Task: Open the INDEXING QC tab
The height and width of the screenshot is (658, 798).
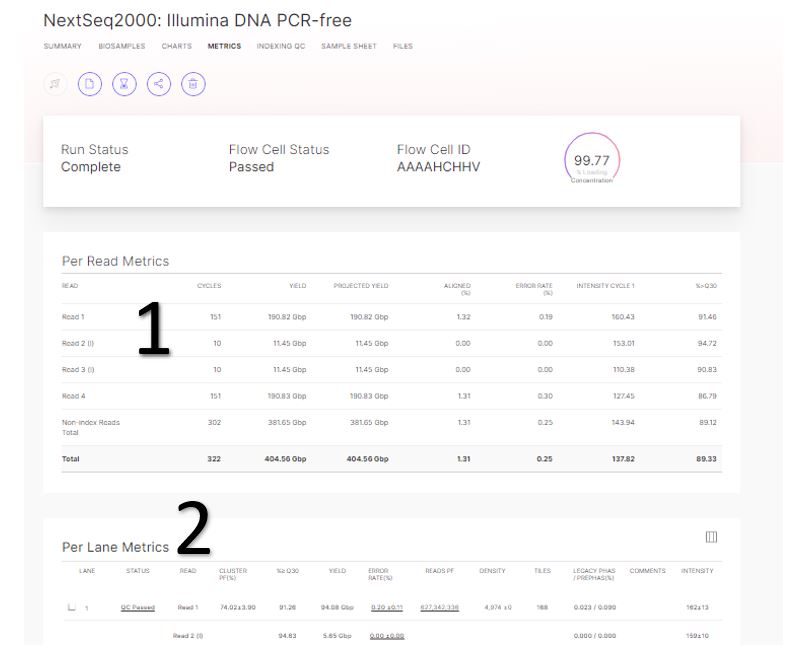Action: 281,46
